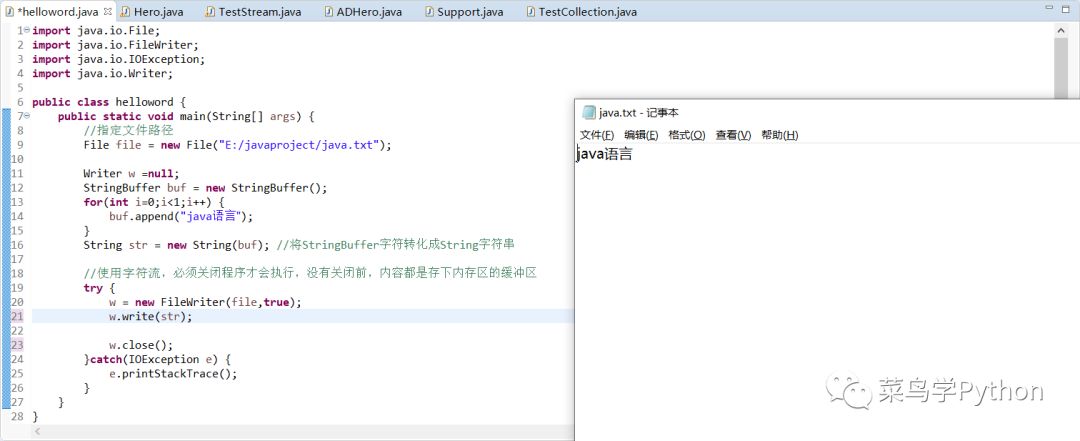1080x441 pixels.
Task: Click line number 21 in the gutter
Action: (17, 316)
